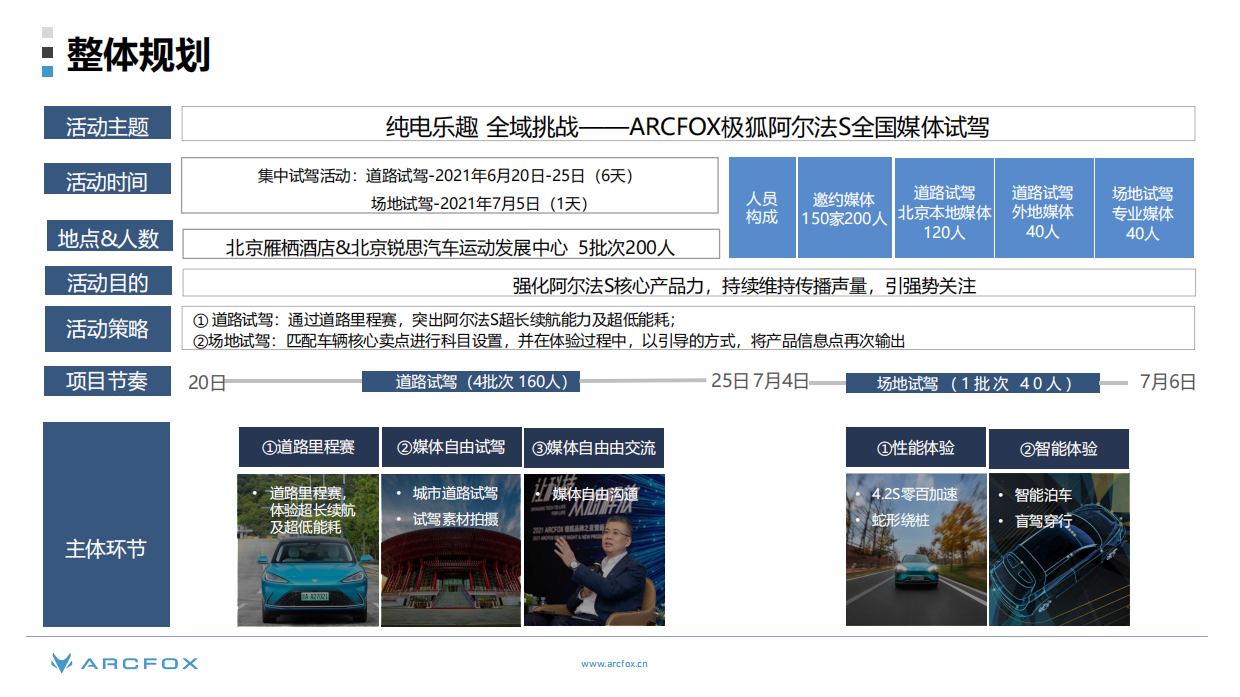Click the 道路试驾 外地媒体 40人 box
This screenshot has width=1240, height=697.
(x=1043, y=208)
